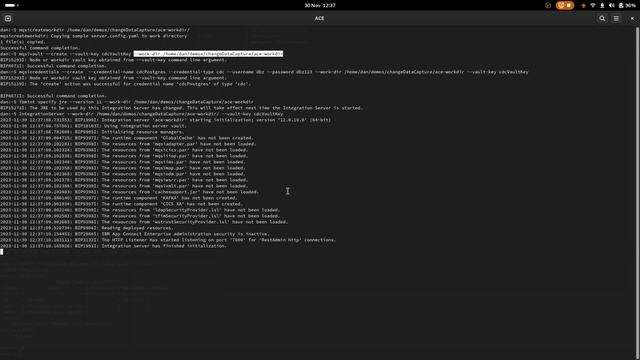Click the round tray indicator left of recording pill
The height and width of the screenshot is (360, 640).
[548, 5]
